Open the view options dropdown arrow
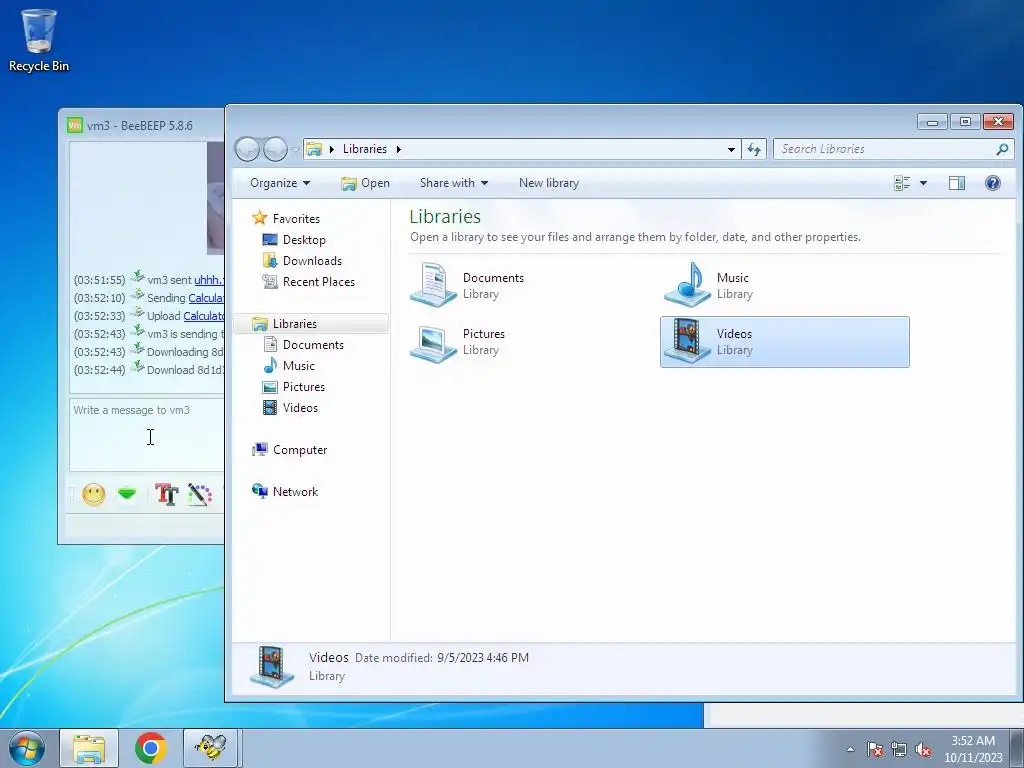1024x768 pixels. click(923, 183)
